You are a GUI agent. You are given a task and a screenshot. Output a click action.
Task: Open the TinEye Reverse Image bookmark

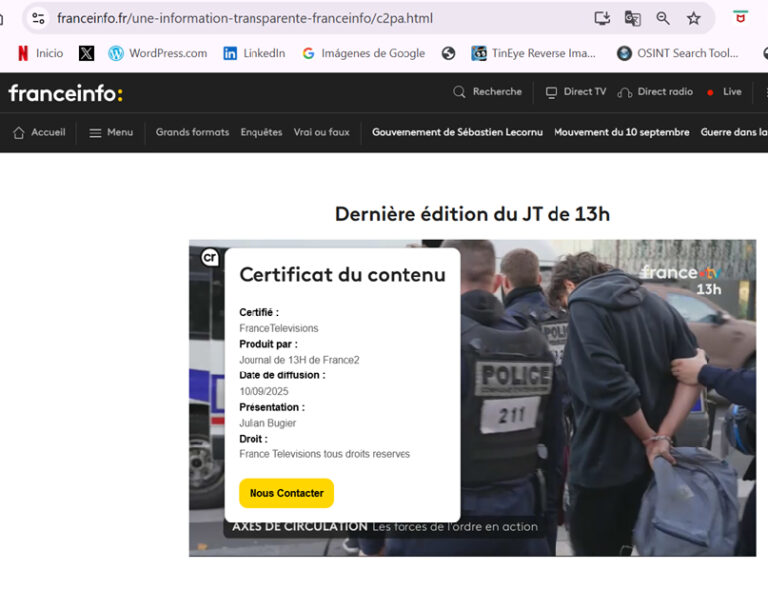[533, 53]
